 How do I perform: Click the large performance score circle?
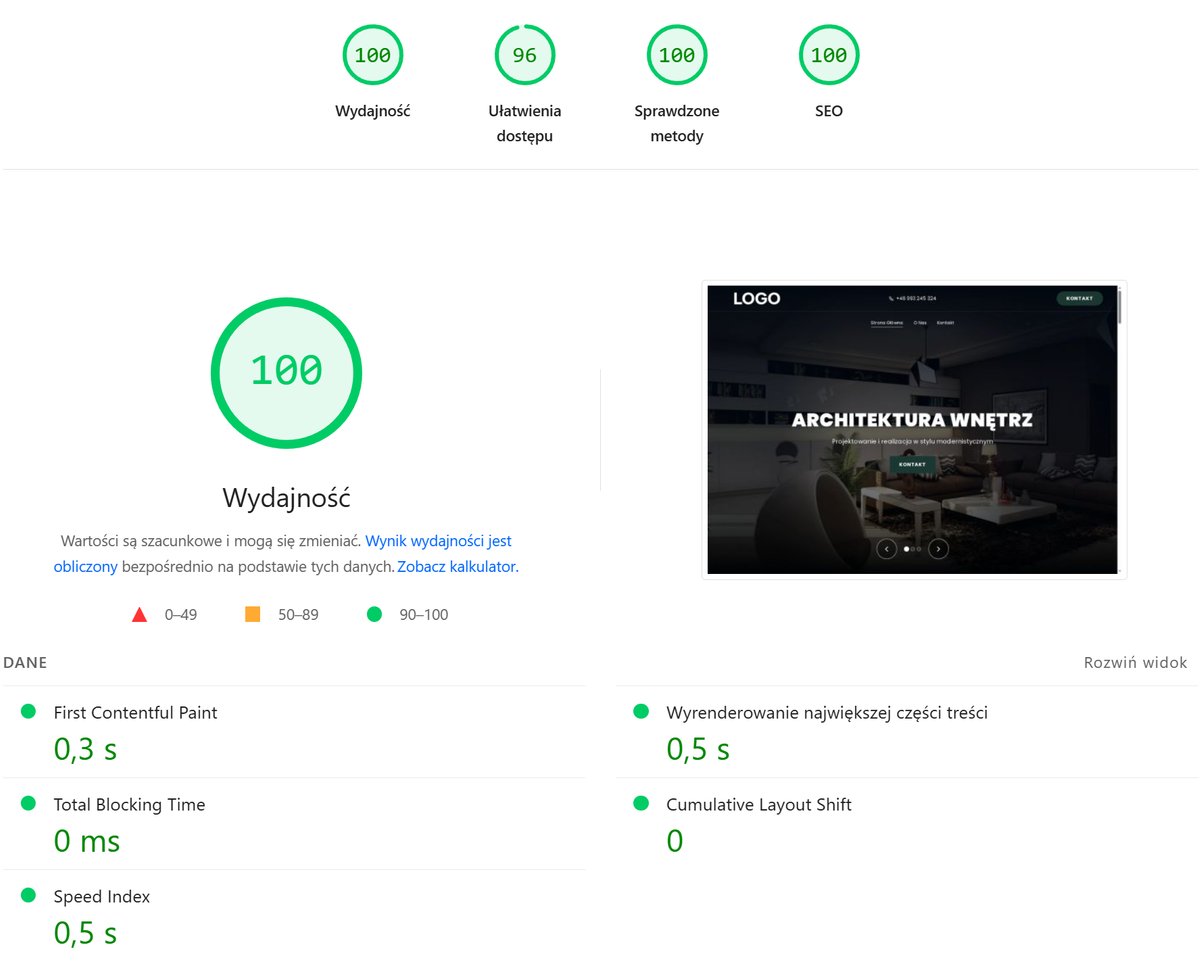(286, 372)
